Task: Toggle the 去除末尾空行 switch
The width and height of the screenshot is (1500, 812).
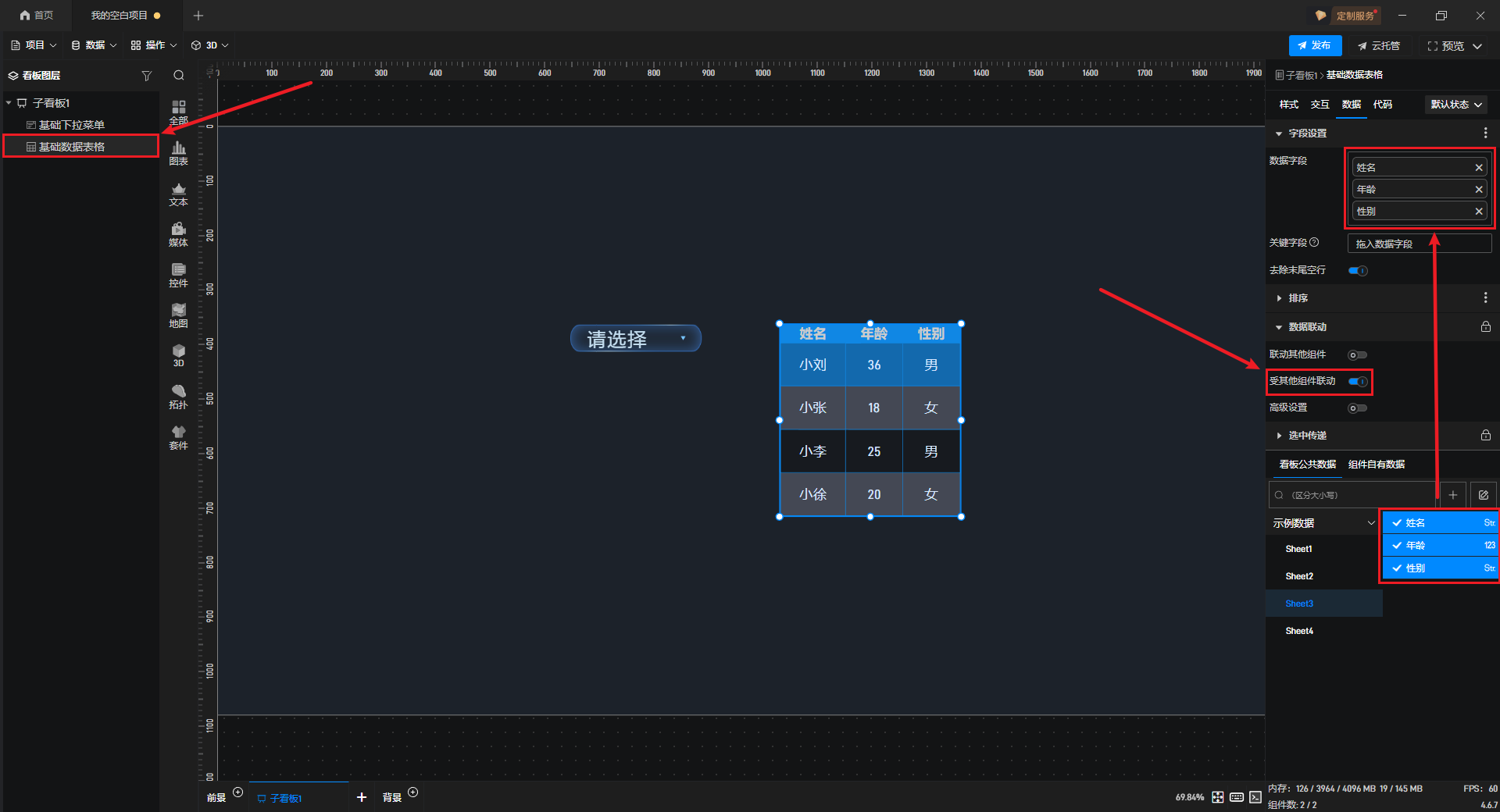Action: pos(1358,271)
